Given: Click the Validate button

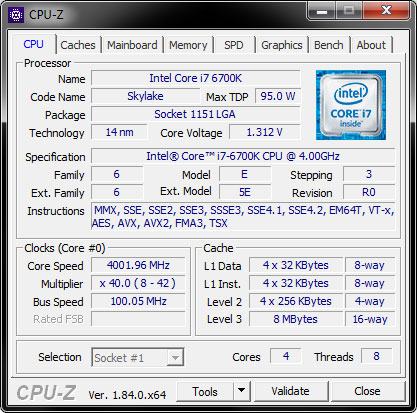Looking at the screenshot, I should [x=291, y=391].
